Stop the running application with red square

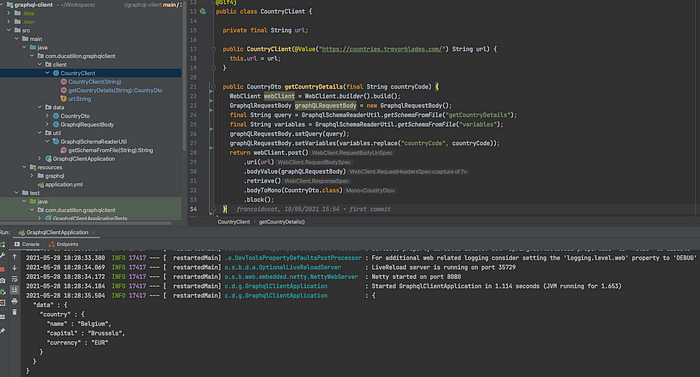[2, 269]
